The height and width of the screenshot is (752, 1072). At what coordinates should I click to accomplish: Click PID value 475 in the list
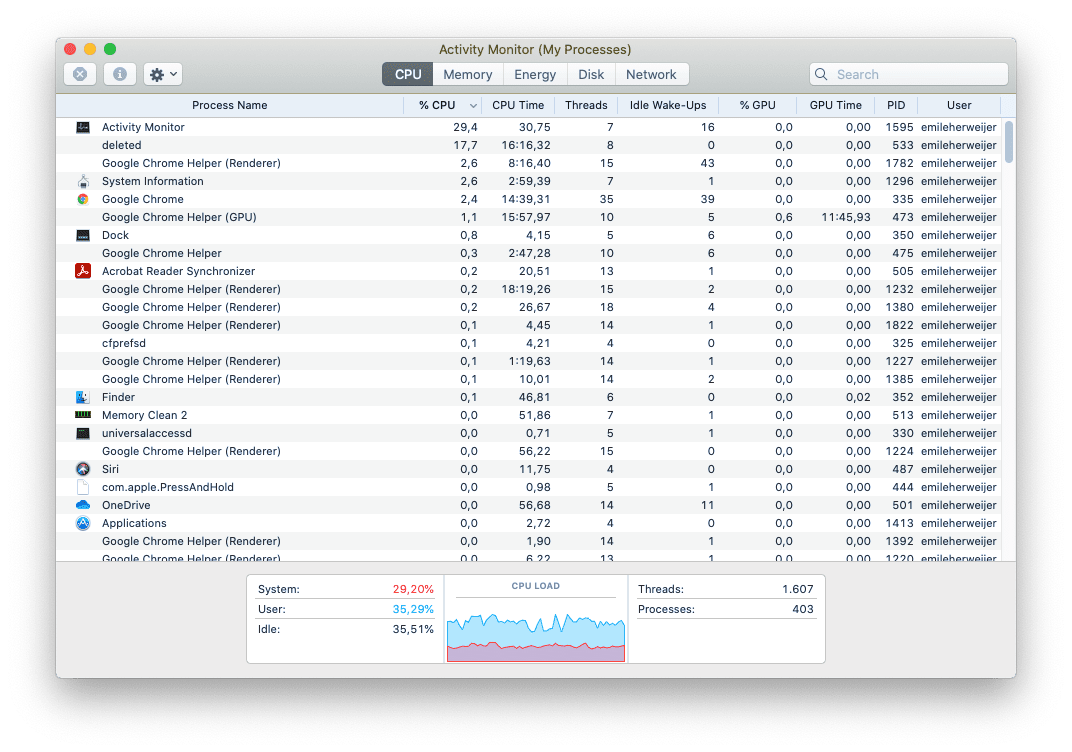click(902, 253)
